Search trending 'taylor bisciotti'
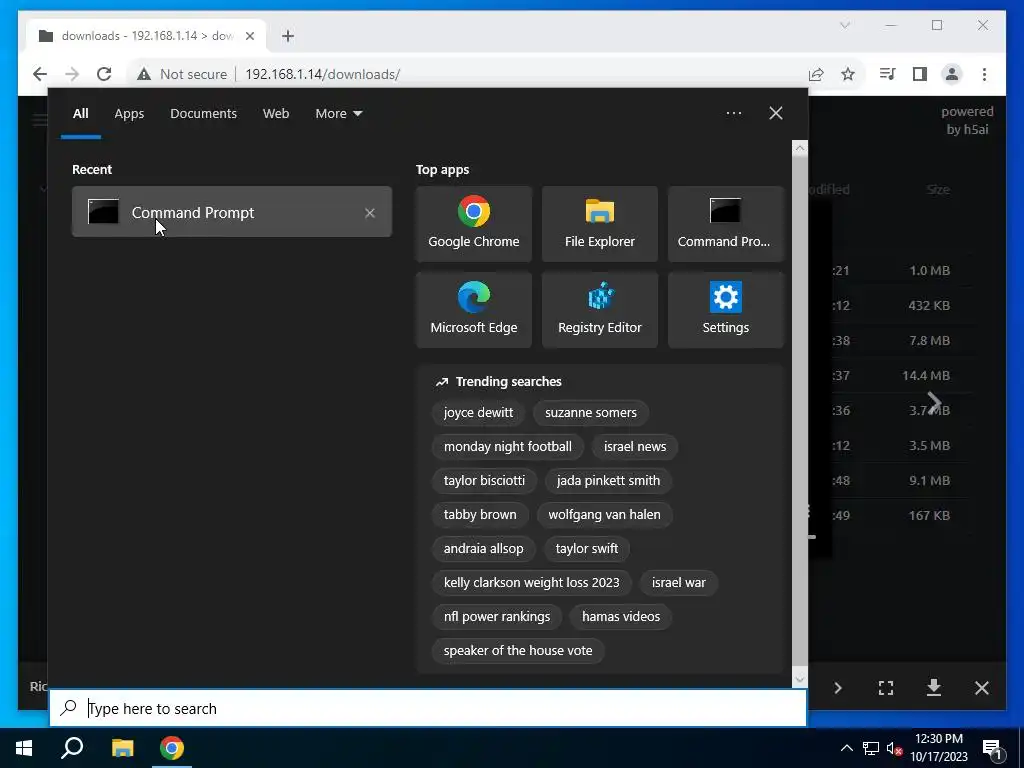This screenshot has width=1024, height=768. tap(484, 481)
